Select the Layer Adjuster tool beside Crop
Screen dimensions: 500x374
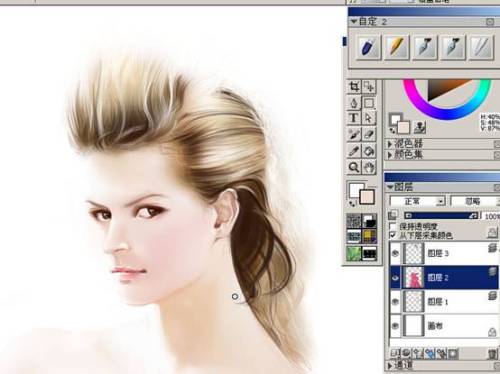click(x=369, y=87)
